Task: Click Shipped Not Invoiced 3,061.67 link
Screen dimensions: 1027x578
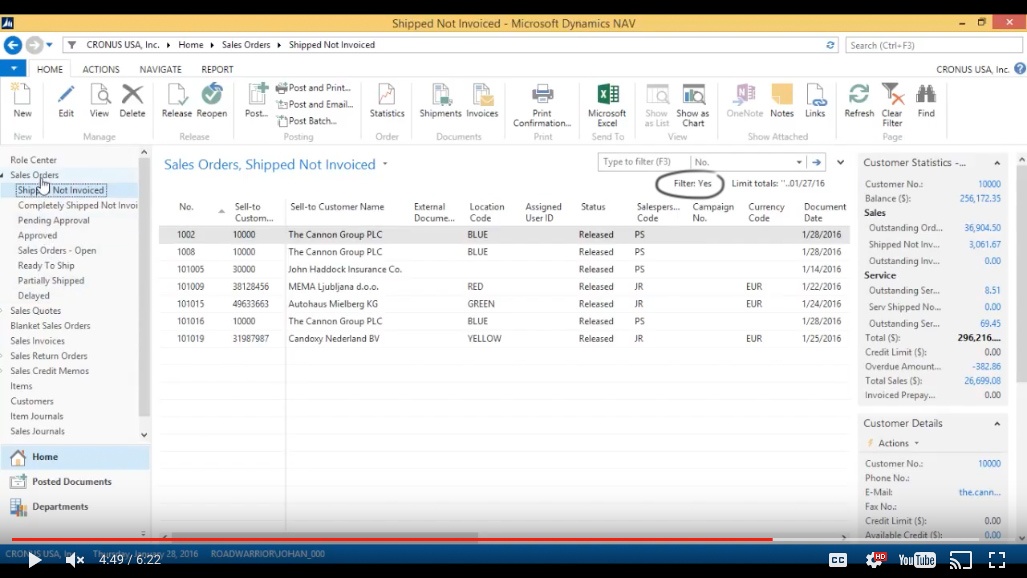Action: [984, 244]
